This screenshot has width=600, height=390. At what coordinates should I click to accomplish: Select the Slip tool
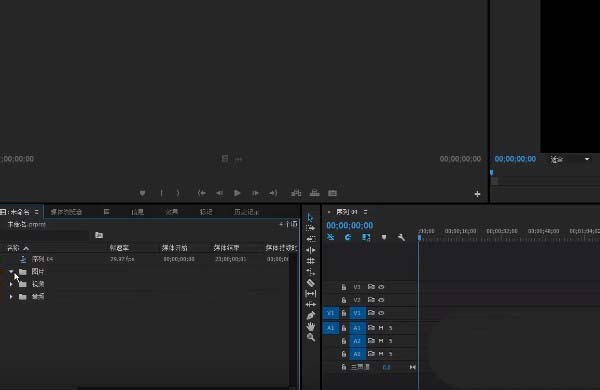[310, 294]
